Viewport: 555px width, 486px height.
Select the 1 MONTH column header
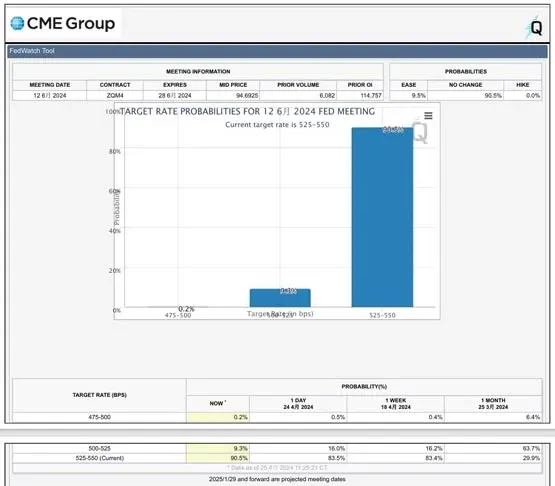(493, 404)
